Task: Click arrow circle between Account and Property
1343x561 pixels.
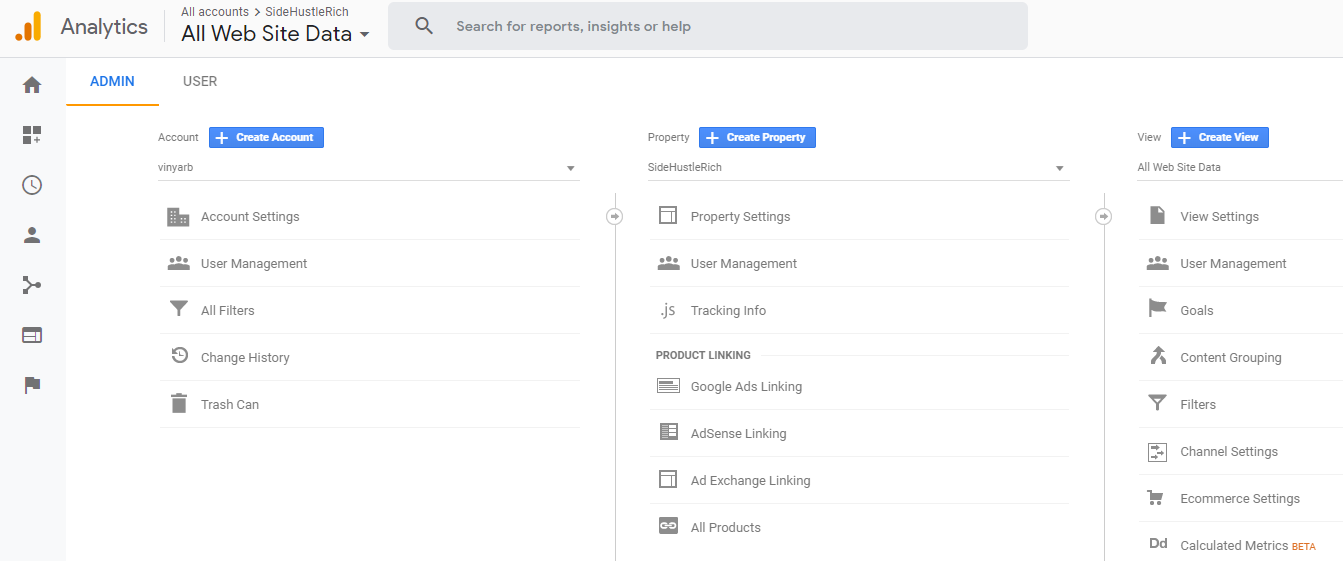Action: (614, 216)
